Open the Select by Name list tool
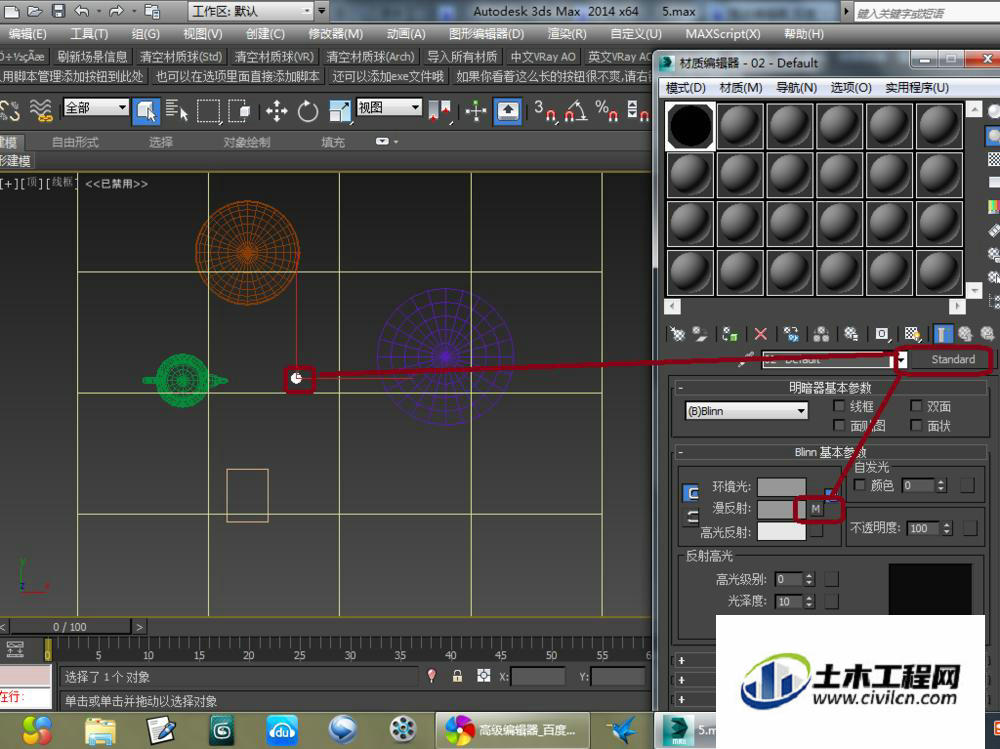Viewport: 1000px width, 749px height. (x=177, y=111)
